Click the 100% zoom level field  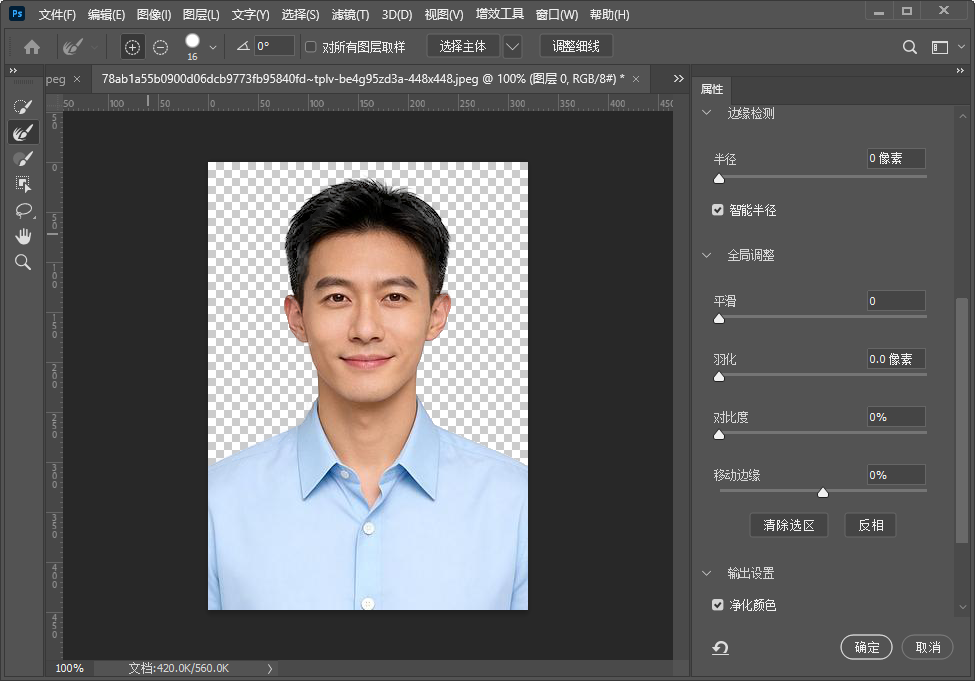click(70, 669)
